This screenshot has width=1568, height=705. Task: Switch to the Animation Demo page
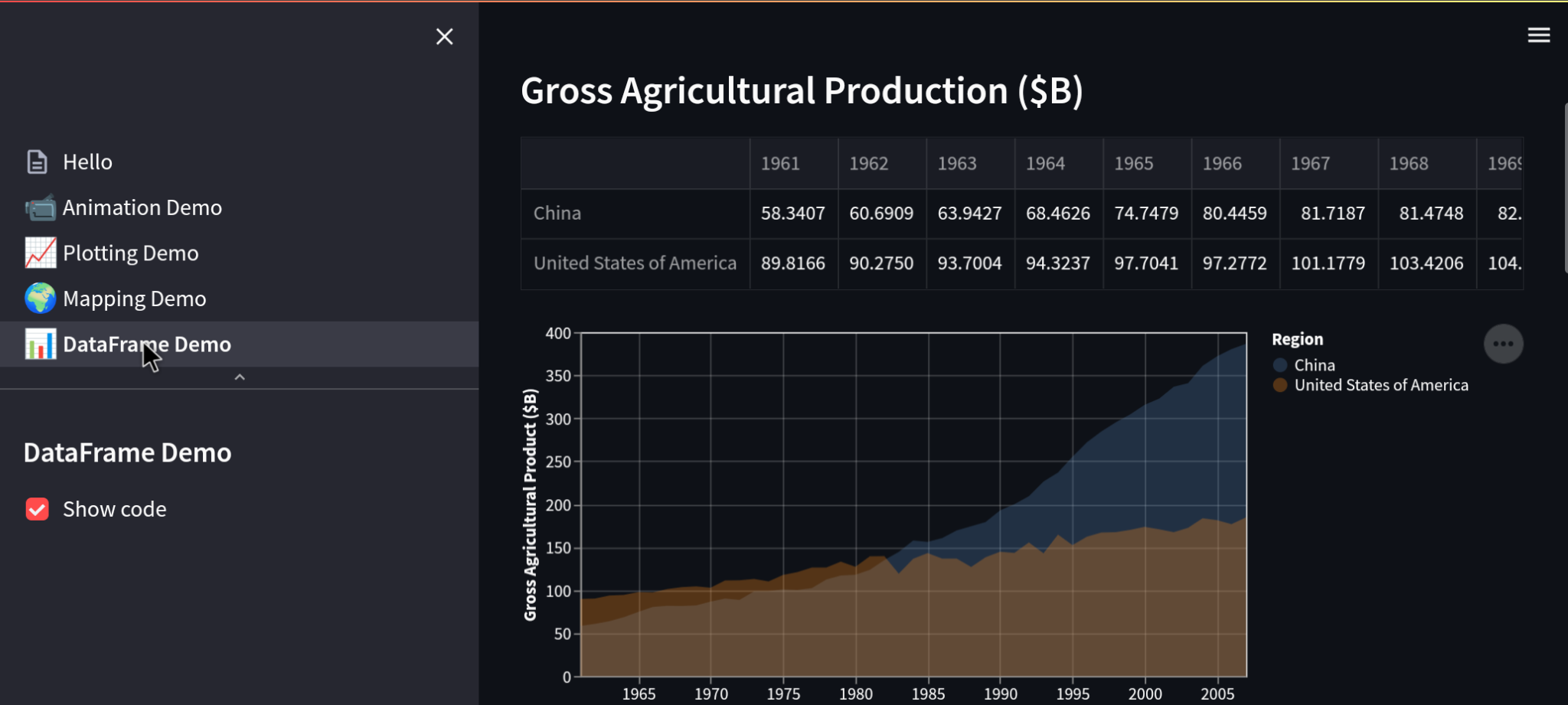tap(142, 207)
